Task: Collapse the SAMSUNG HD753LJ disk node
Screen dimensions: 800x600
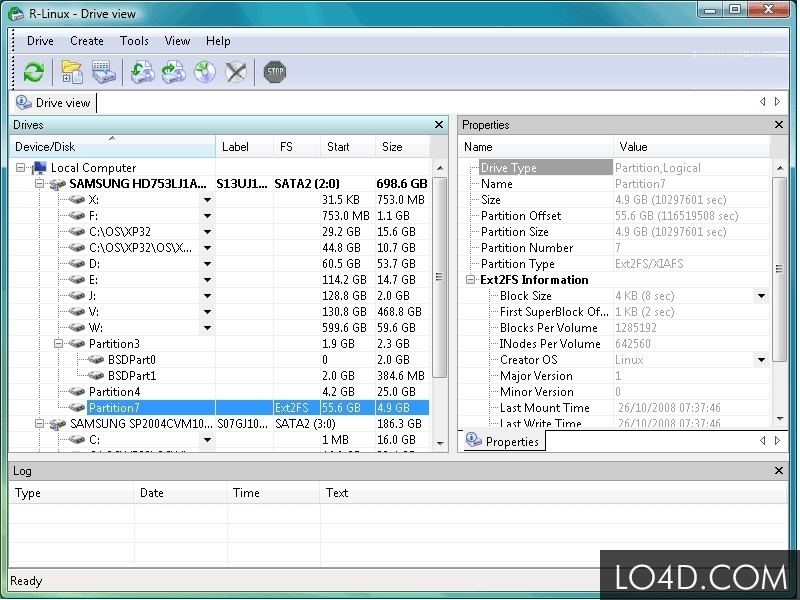Action: coord(39,183)
